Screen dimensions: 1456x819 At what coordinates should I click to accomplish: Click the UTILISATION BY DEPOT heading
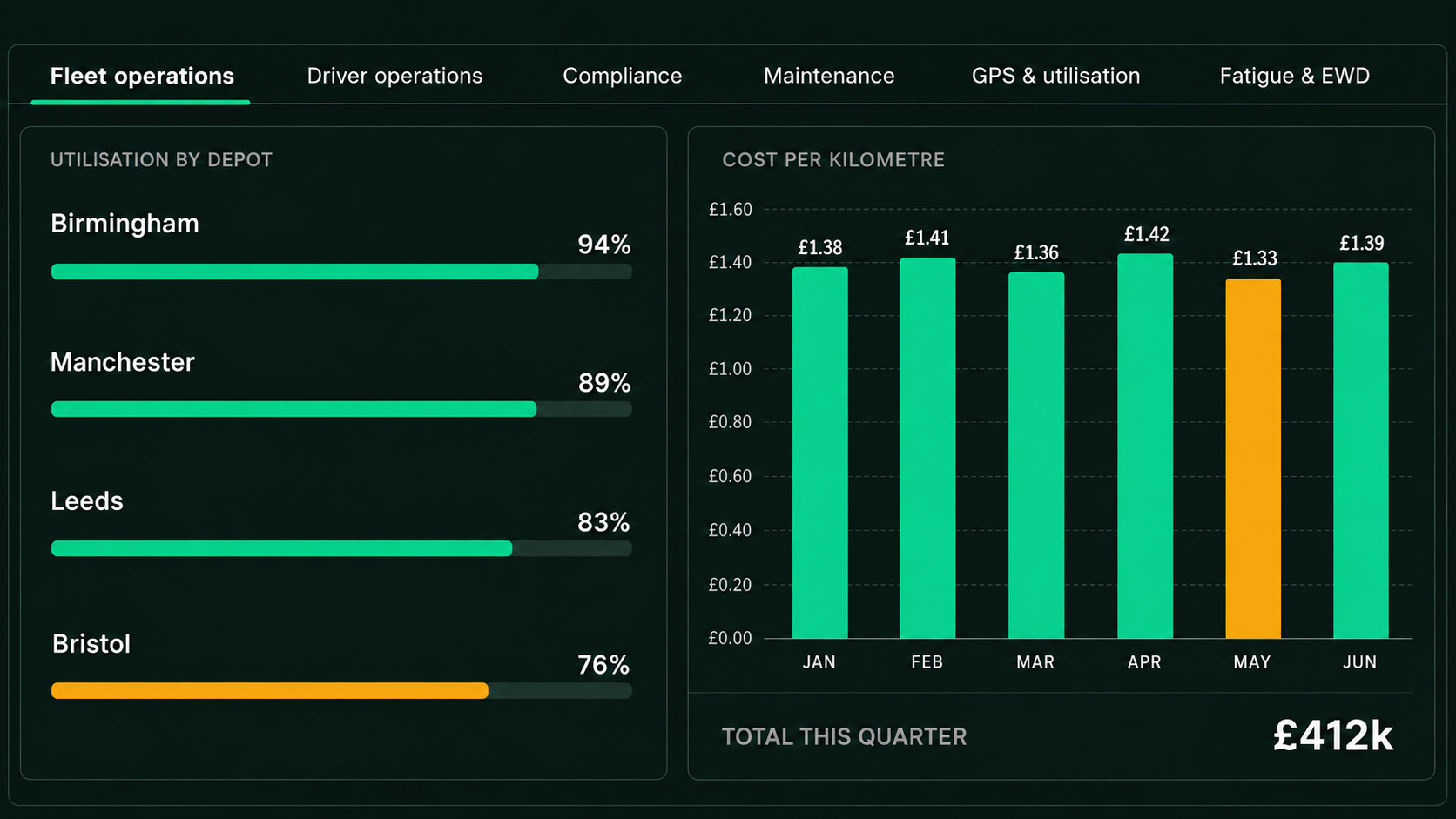coord(161,160)
